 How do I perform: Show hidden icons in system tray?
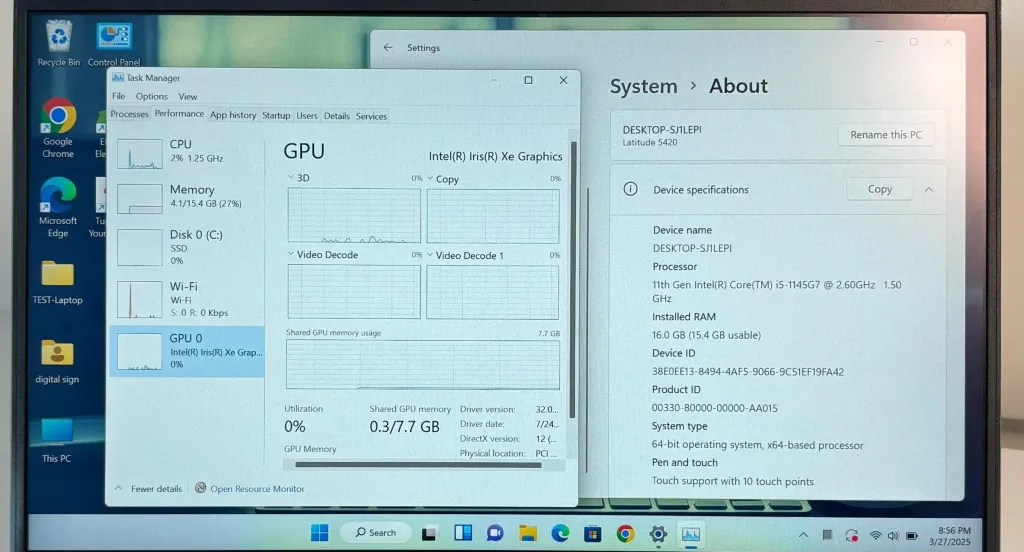click(x=804, y=535)
